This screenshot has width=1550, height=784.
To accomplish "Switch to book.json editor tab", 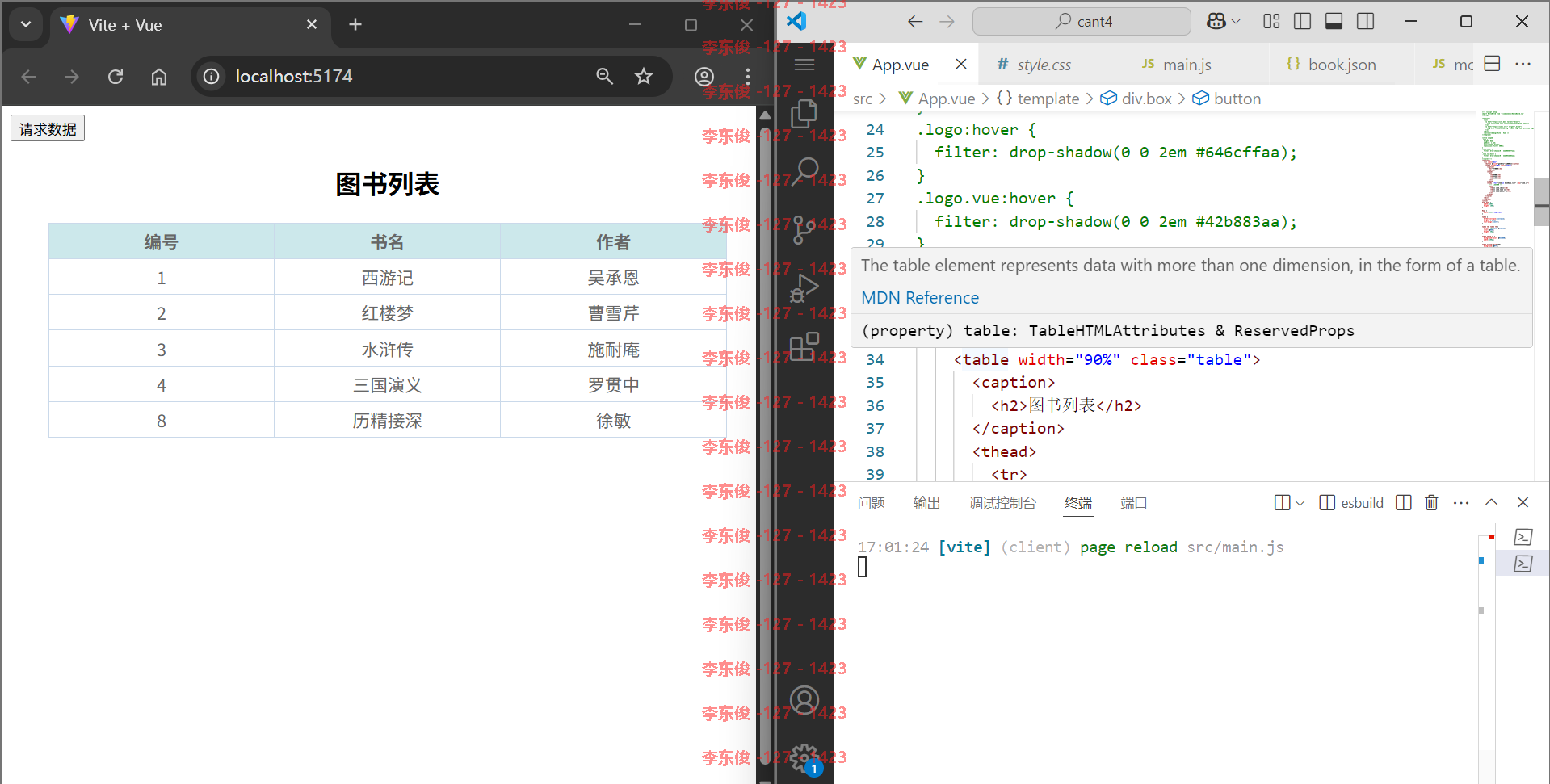I will (1342, 65).
